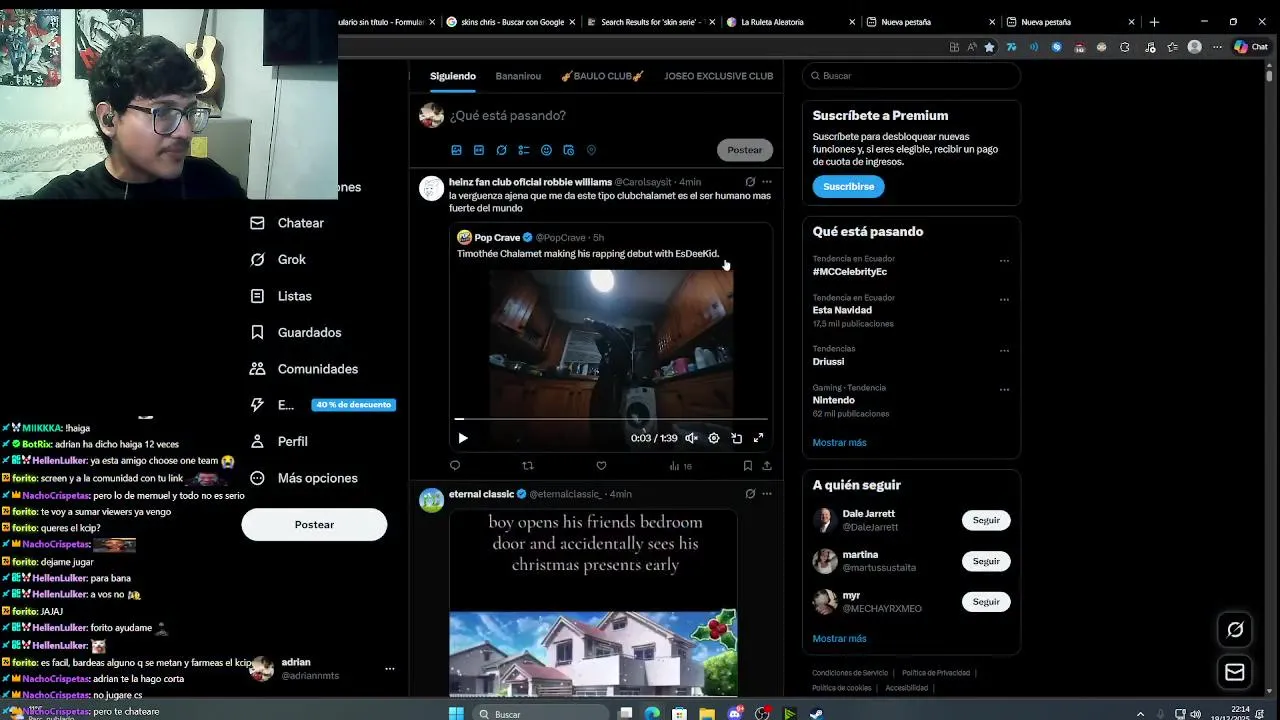The width and height of the screenshot is (1280, 720).
Task: Open Chatear from the sidebar
Action: coord(287,223)
